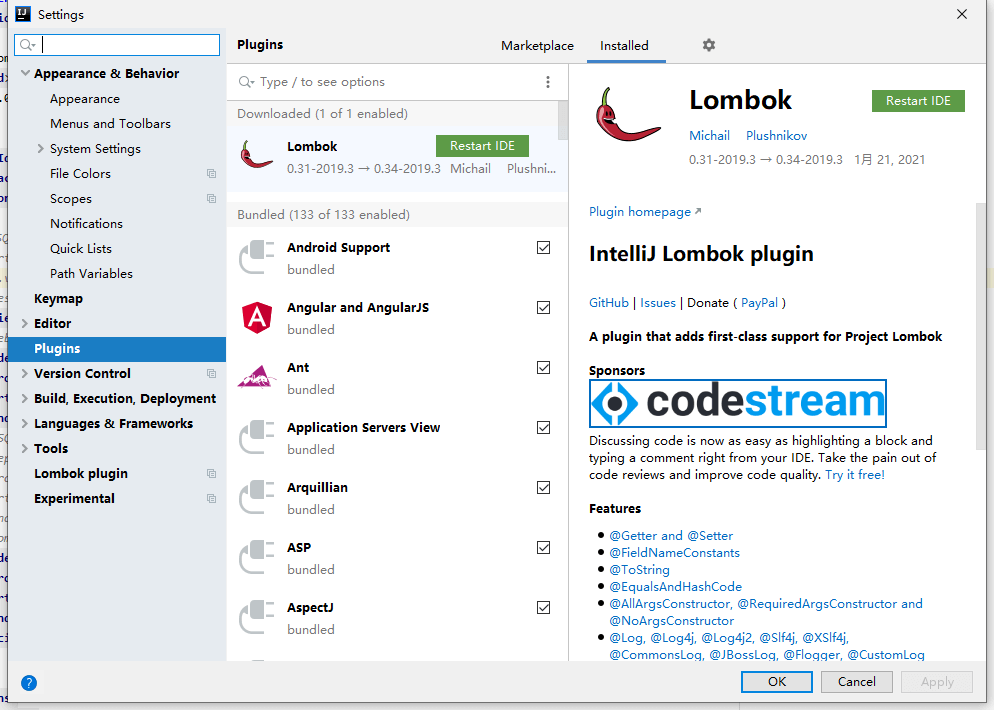Screen dimensions: 994x710
Task: Click the project-level icon beside Scopes
Action: coord(212,198)
